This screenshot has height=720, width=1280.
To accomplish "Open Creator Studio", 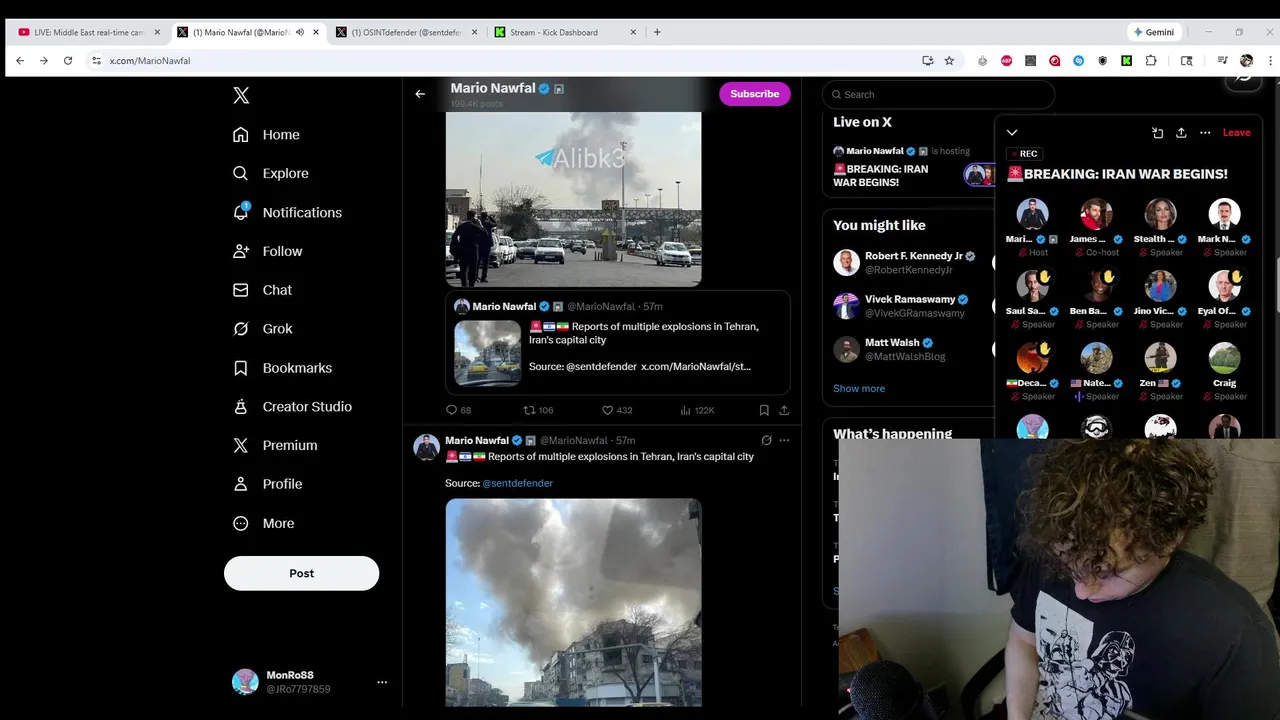I will point(292,407).
